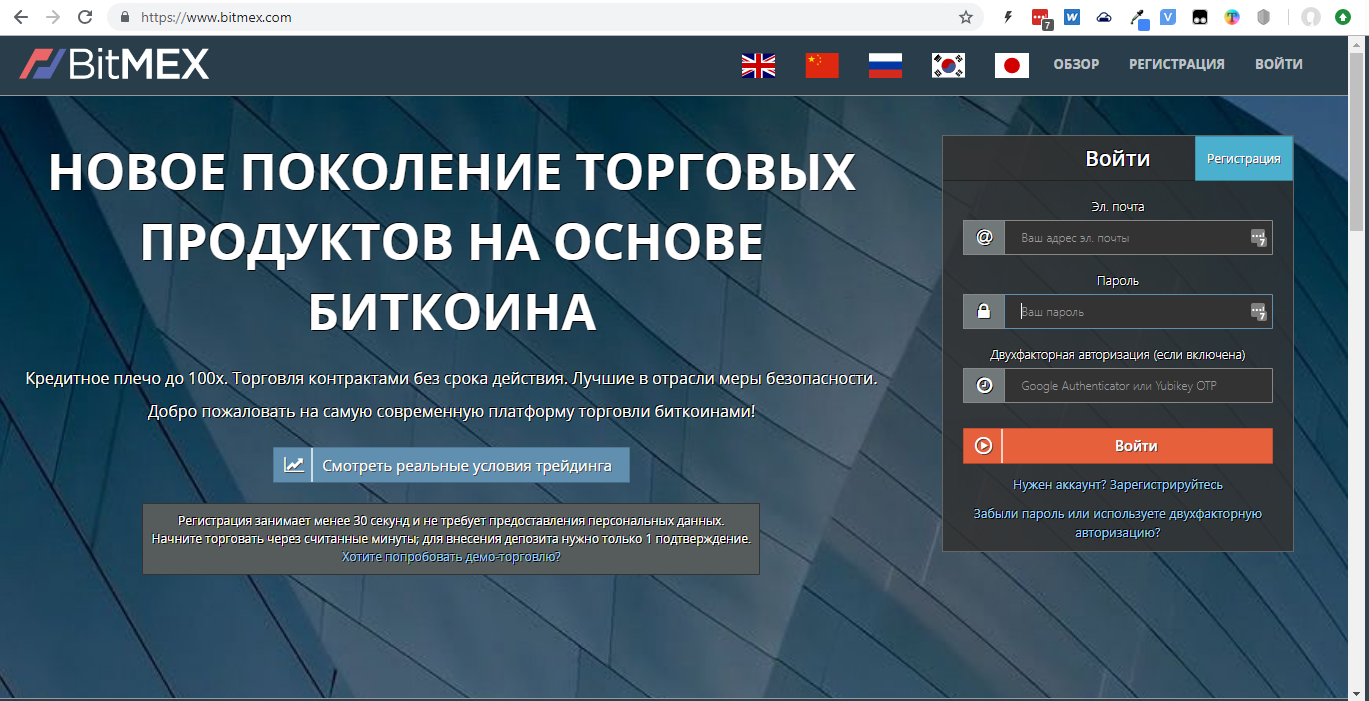Viewport: 1369px width, 701px height.
Task: Choose the Russian flag language
Action: [885, 66]
